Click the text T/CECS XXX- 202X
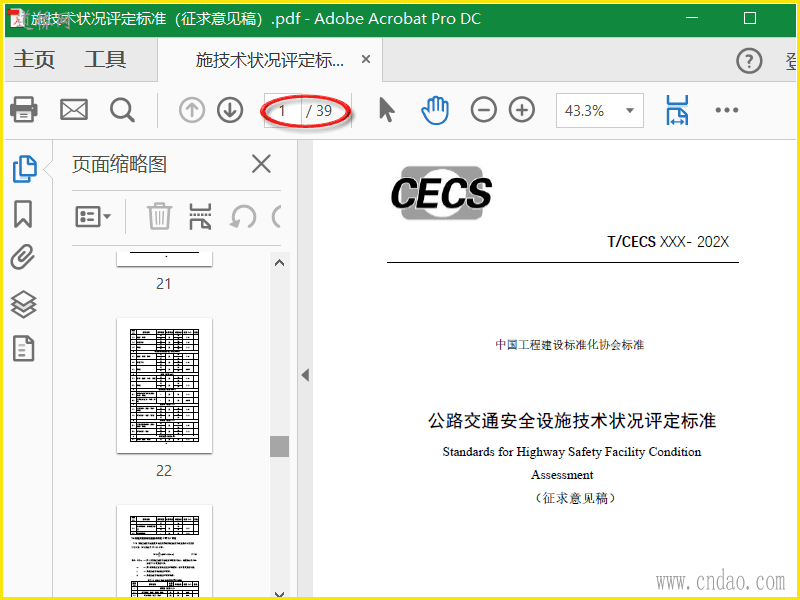The width and height of the screenshot is (800, 600). [x=668, y=242]
